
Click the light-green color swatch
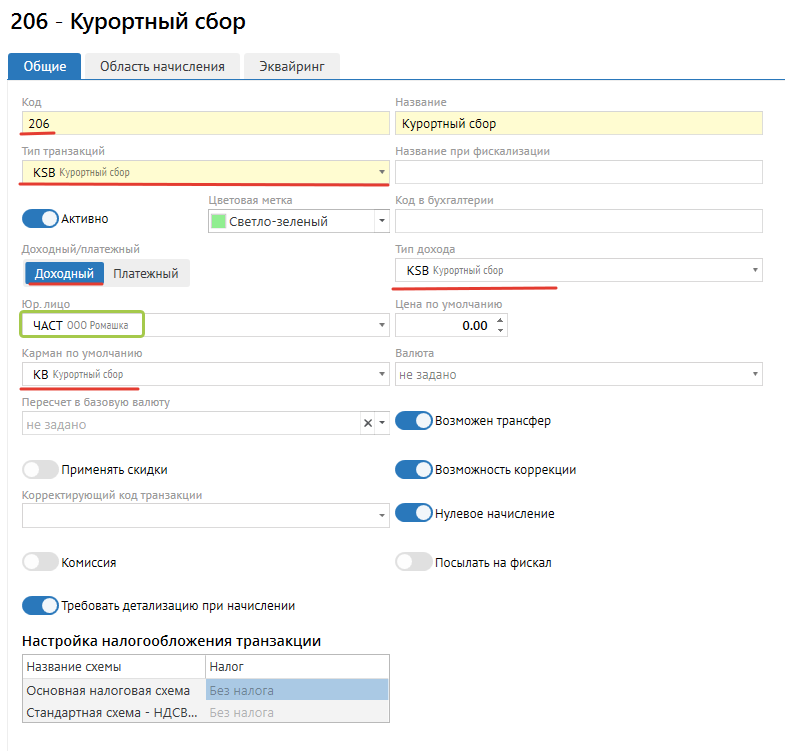218,221
